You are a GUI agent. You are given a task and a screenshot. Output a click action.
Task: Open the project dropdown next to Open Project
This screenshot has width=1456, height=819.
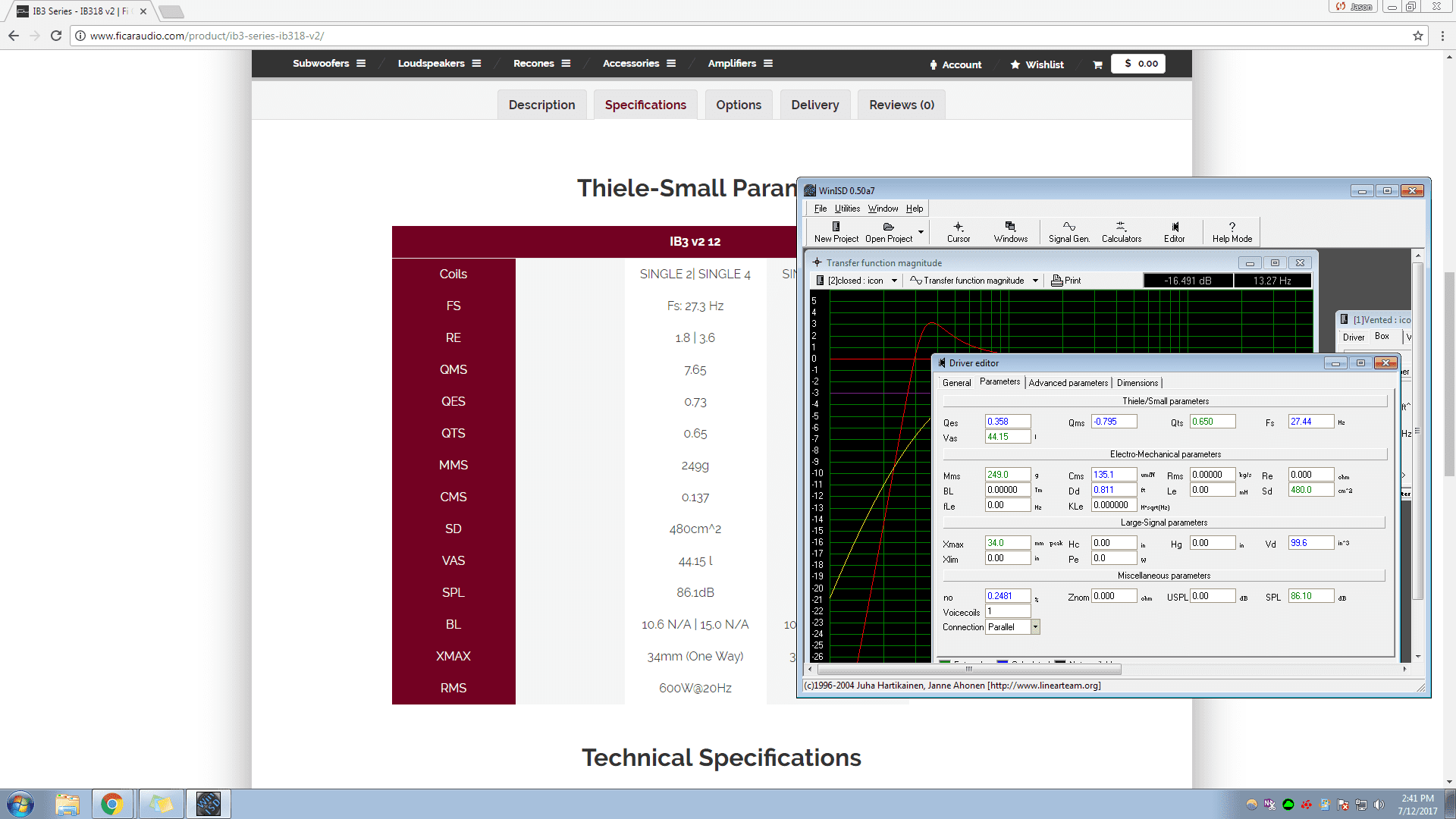pyautogui.click(x=921, y=231)
